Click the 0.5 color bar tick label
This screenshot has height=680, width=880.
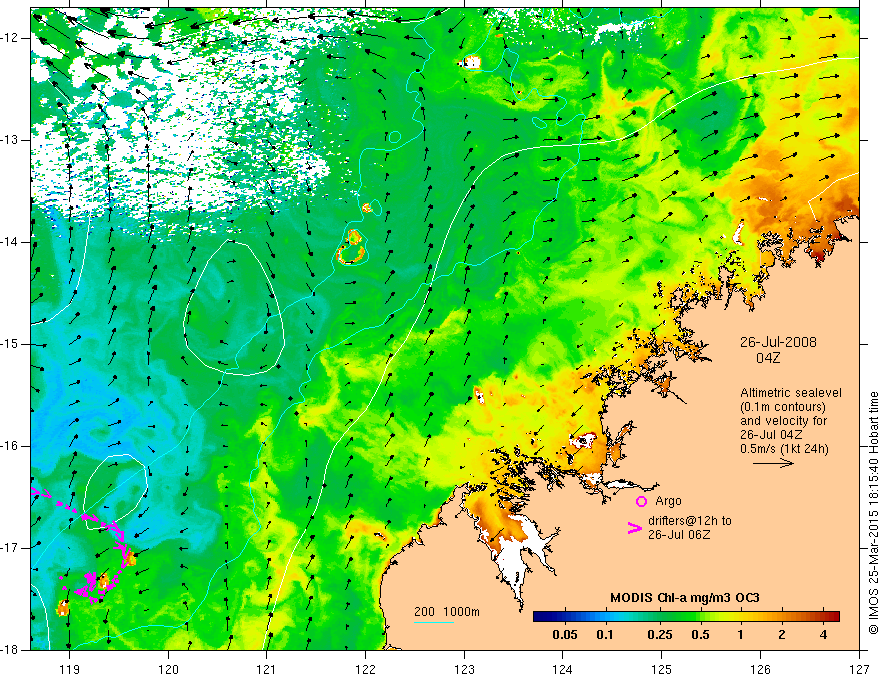tap(700, 635)
